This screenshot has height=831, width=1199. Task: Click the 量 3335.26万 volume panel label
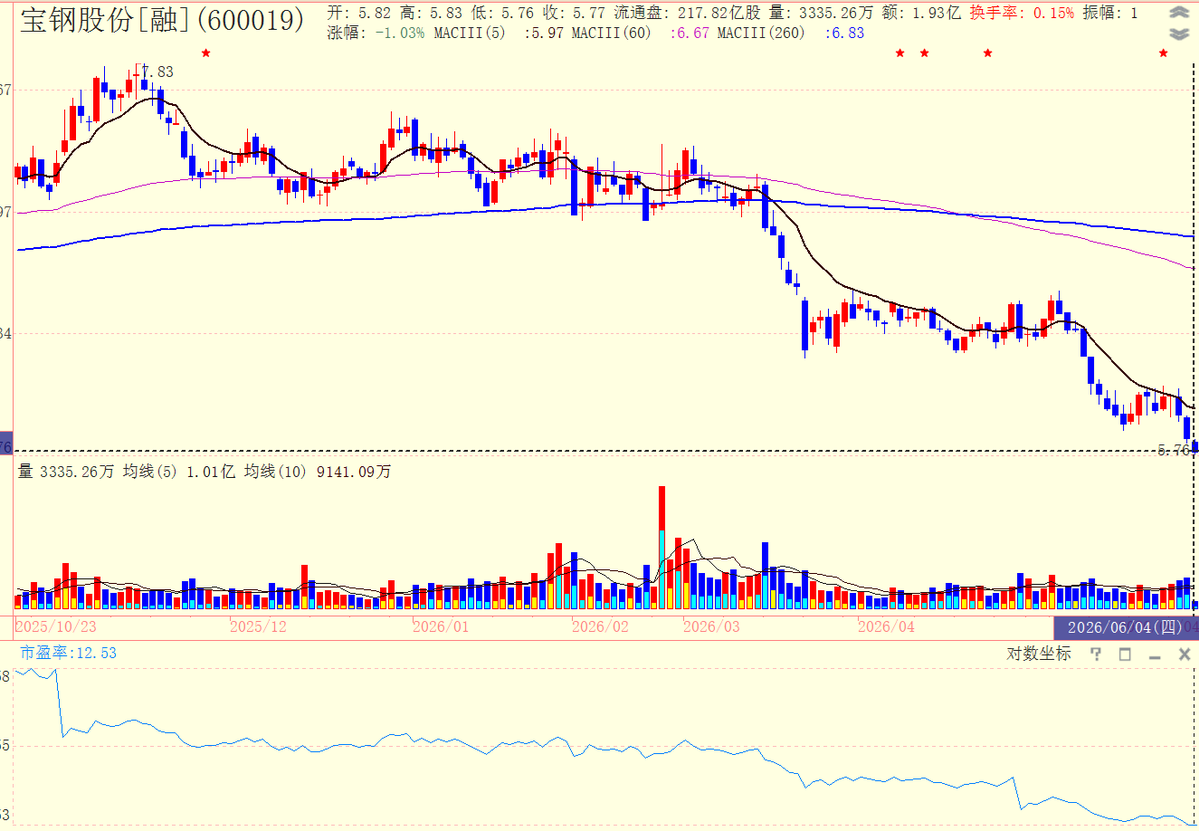(66, 472)
